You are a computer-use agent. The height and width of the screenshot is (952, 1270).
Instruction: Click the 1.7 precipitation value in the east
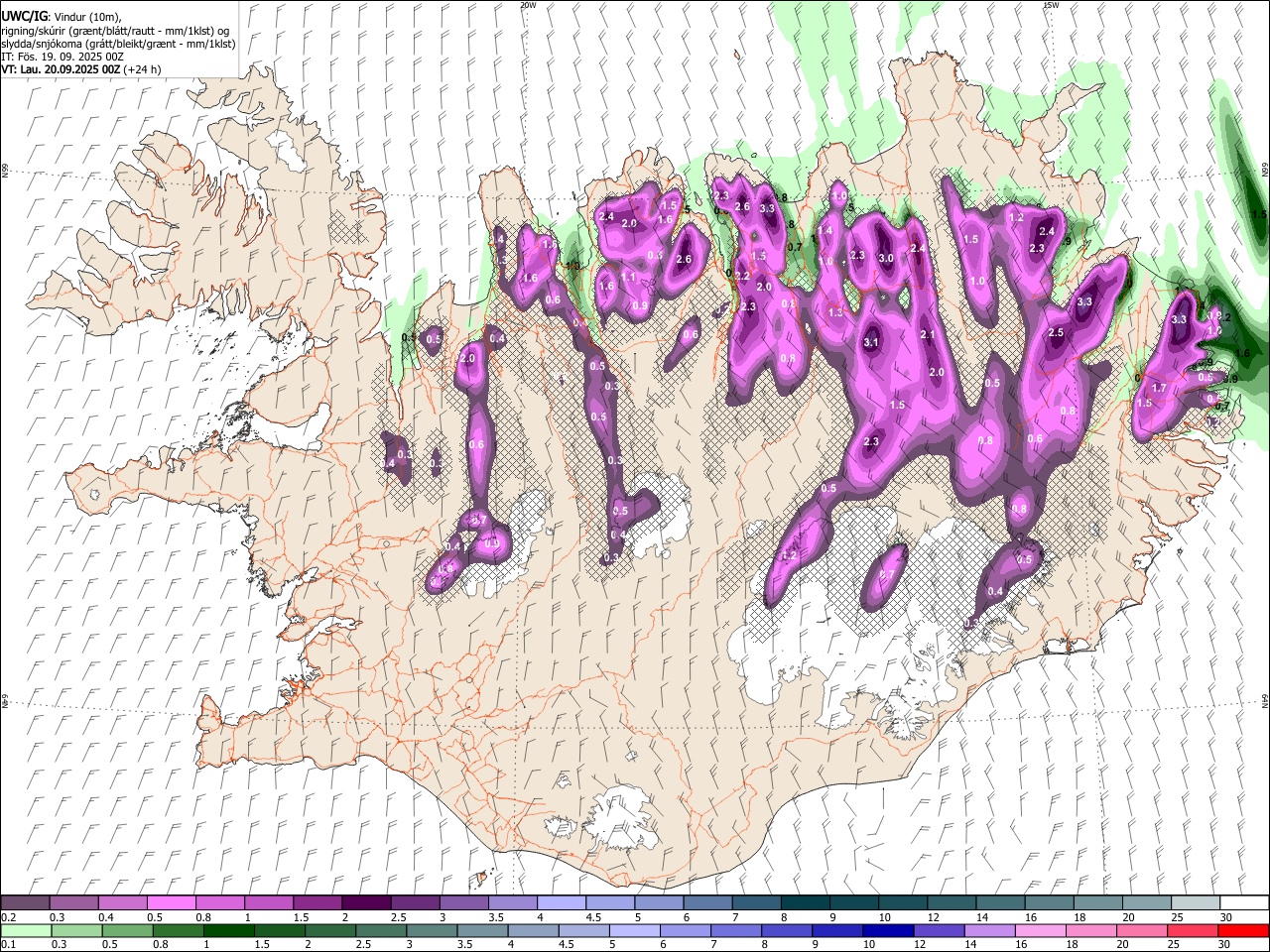1159,388
